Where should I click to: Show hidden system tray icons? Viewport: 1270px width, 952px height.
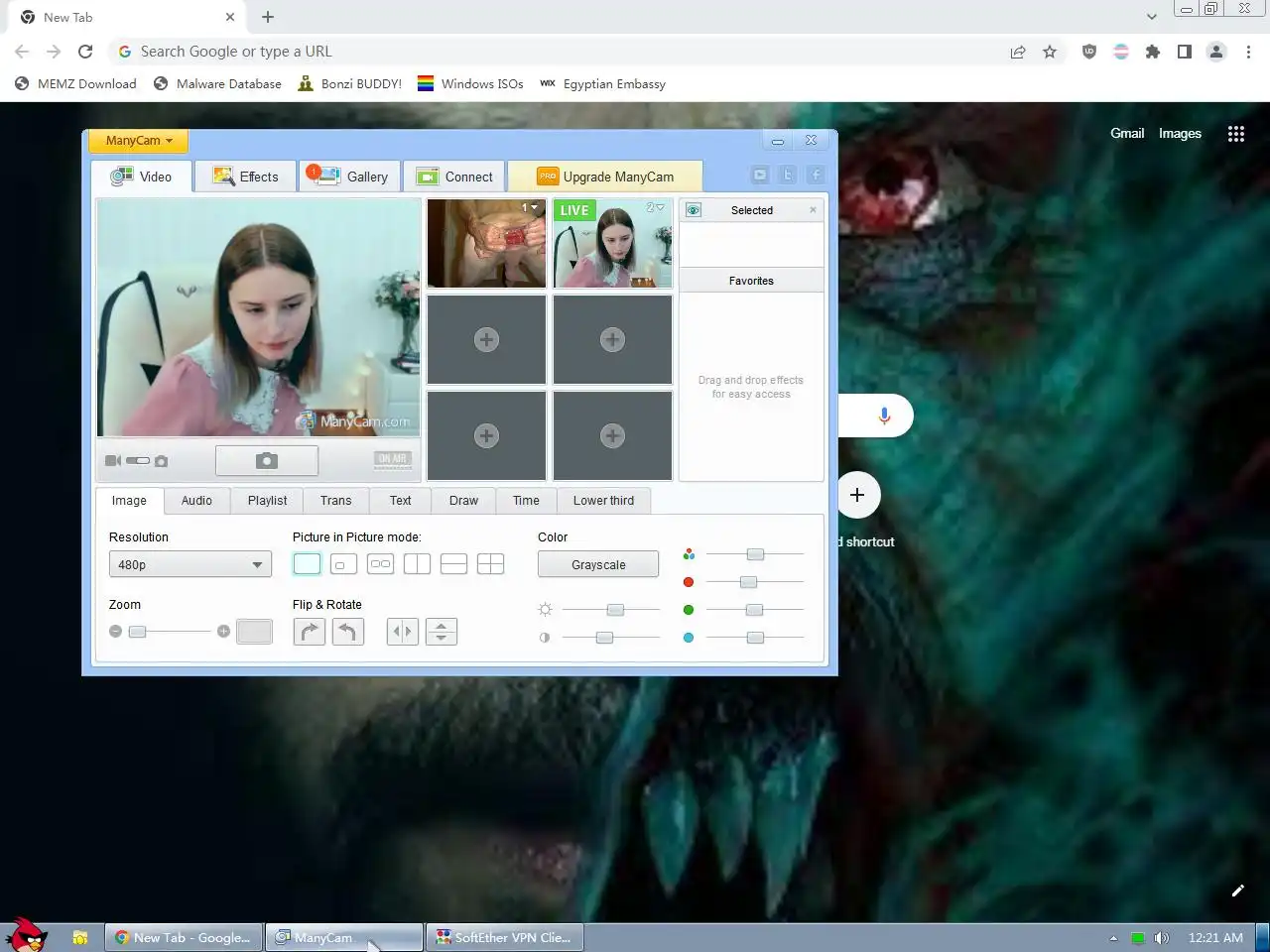point(1113,937)
